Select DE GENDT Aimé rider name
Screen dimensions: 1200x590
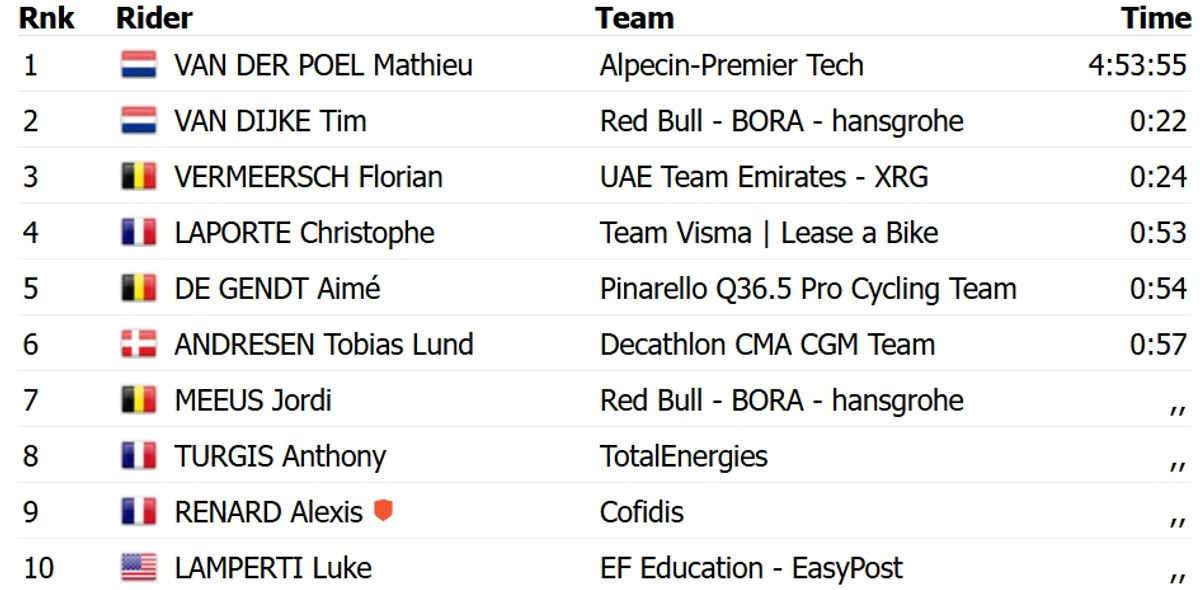pos(277,289)
